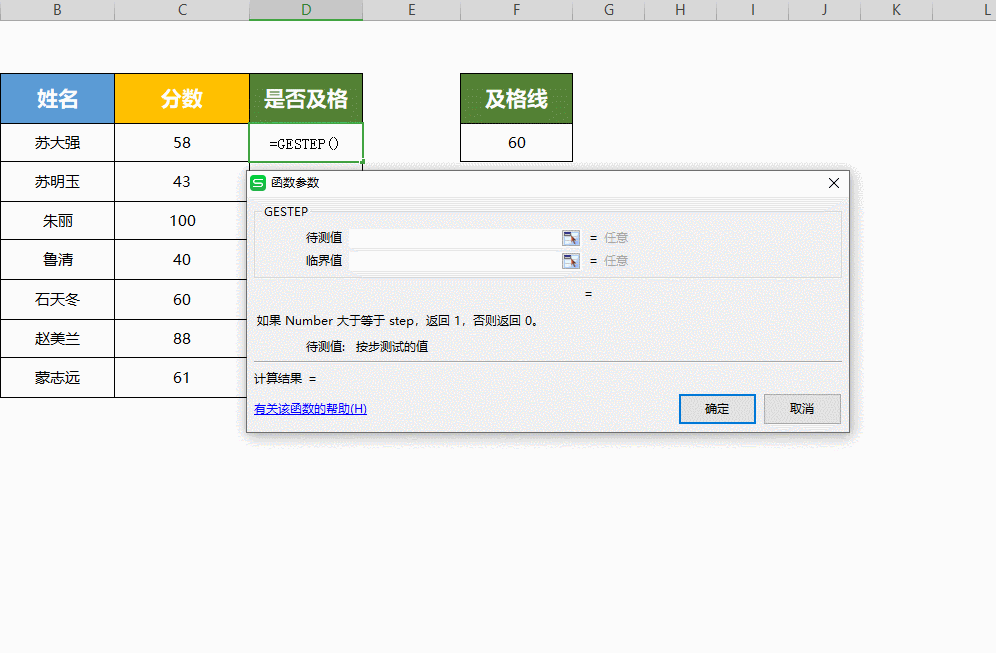The height and width of the screenshot is (653, 996).
Task: Select column F header
Action: [516, 10]
